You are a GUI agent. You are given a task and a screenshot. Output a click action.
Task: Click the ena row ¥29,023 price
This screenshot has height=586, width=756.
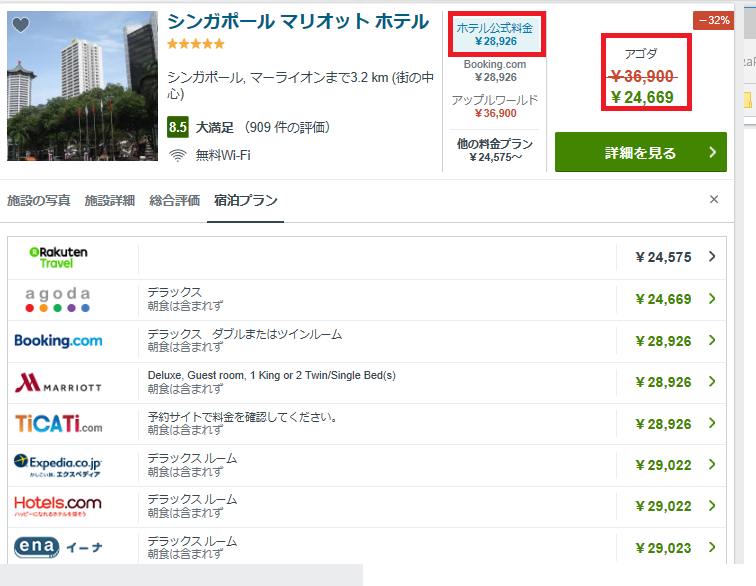pyautogui.click(x=663, y=548)
